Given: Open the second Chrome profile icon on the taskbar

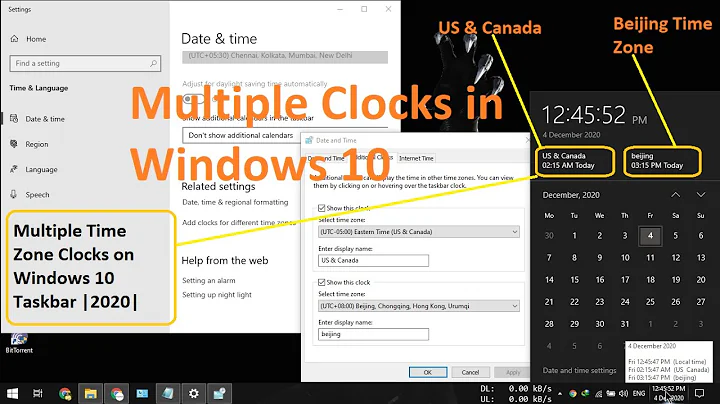Looking at the screenshot, I should 116,393.
